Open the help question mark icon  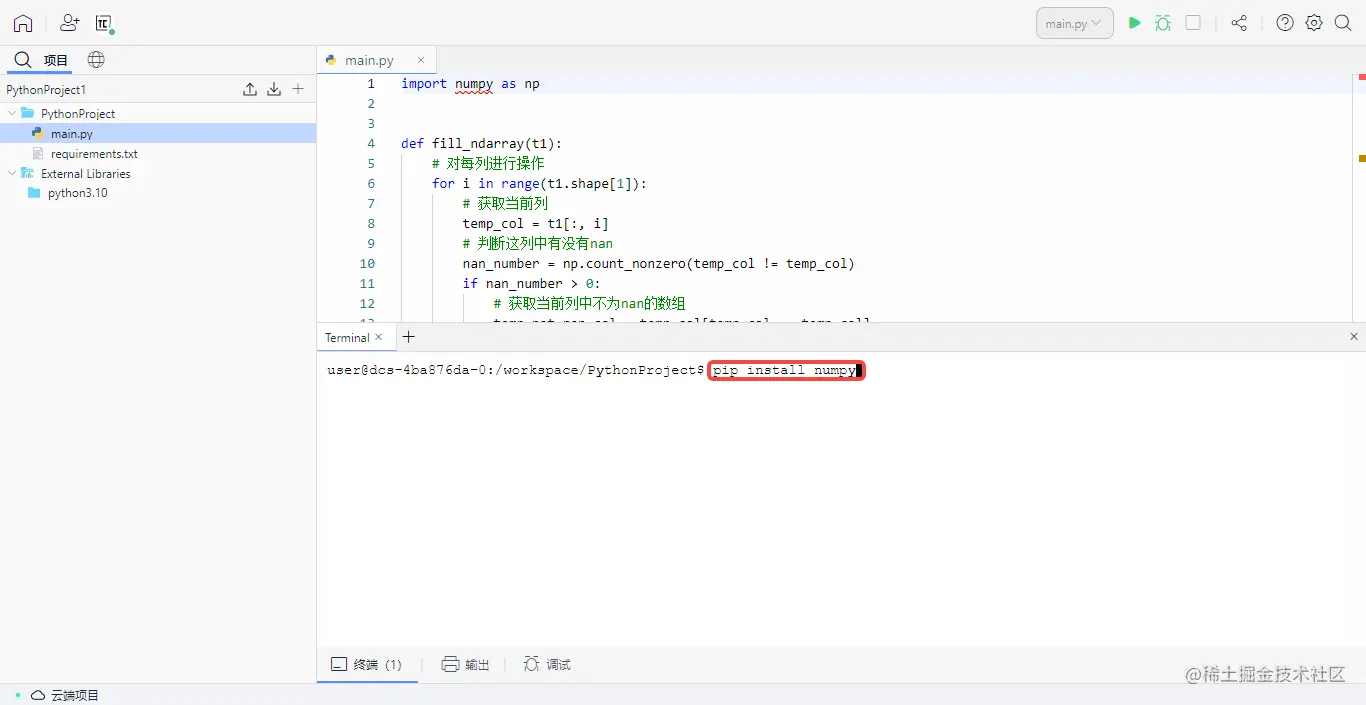tap(1285, 23)
